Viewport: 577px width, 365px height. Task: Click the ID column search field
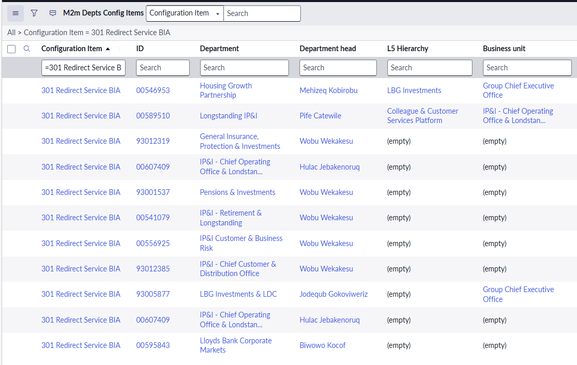[163, 68]
